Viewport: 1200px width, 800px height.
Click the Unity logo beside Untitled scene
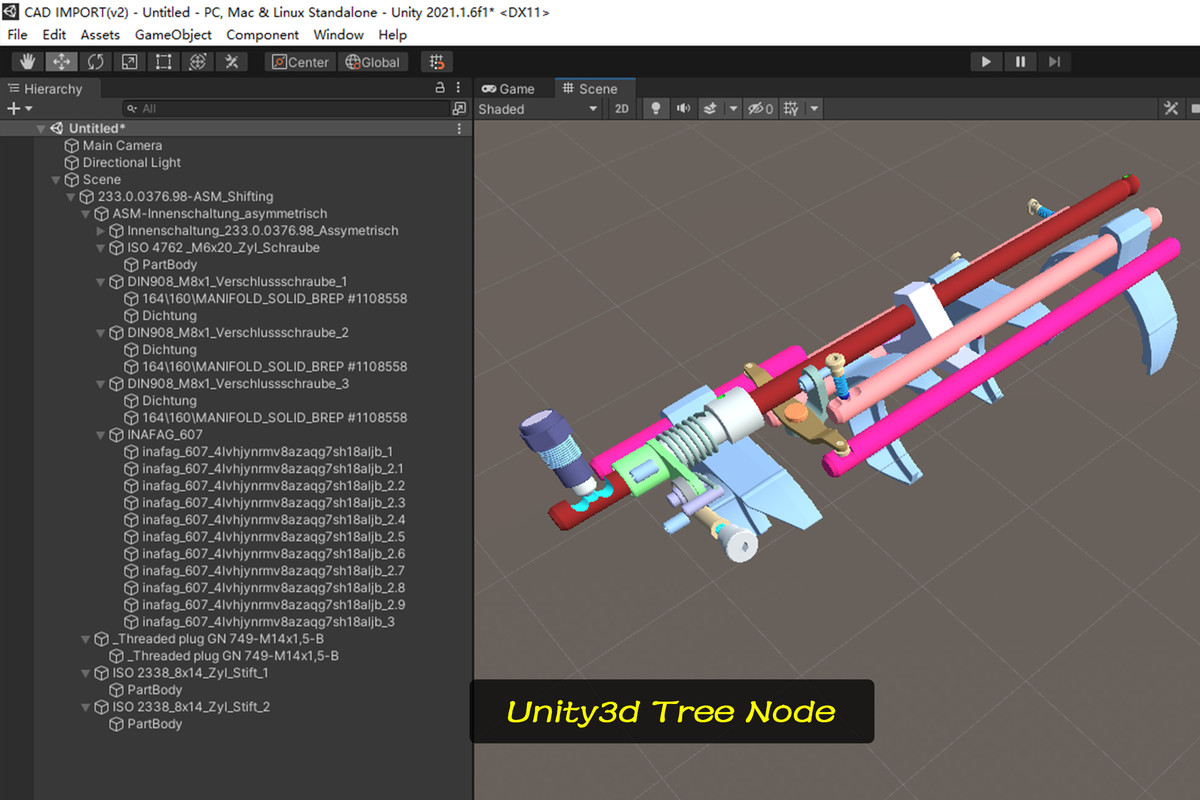click(x=57, y=128)
